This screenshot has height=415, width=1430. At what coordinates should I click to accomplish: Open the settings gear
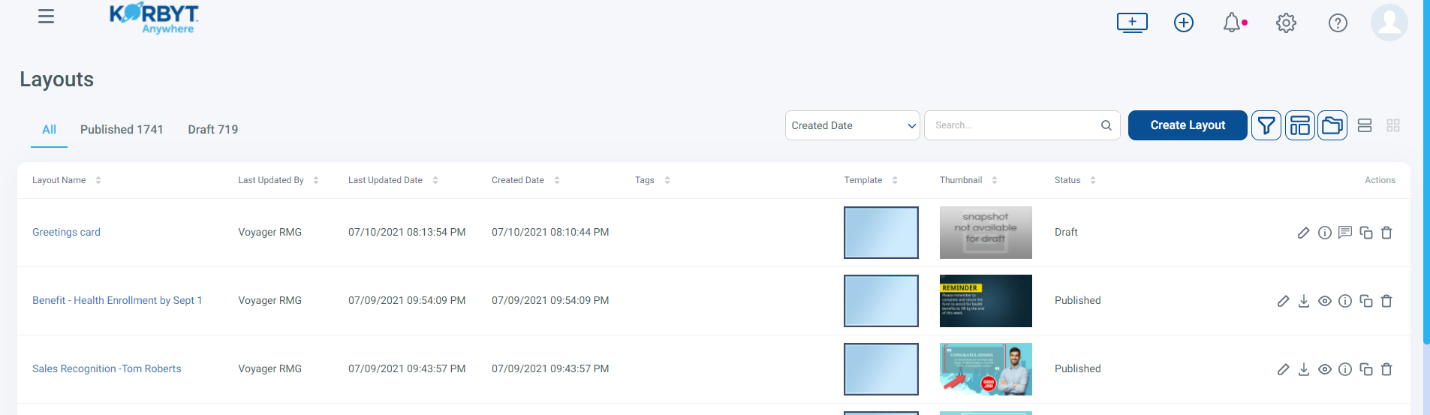pyautogui.click(x=1286, y=23)
